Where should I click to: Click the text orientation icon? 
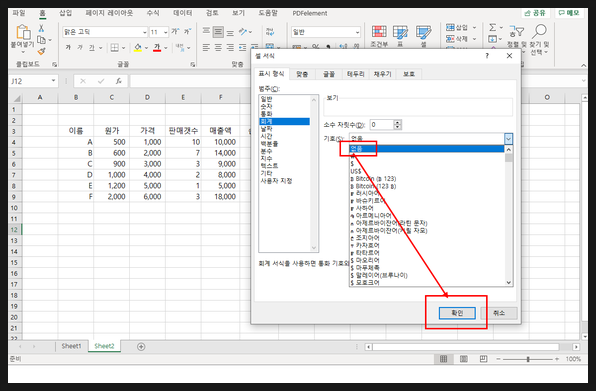[x=243, y=32]
